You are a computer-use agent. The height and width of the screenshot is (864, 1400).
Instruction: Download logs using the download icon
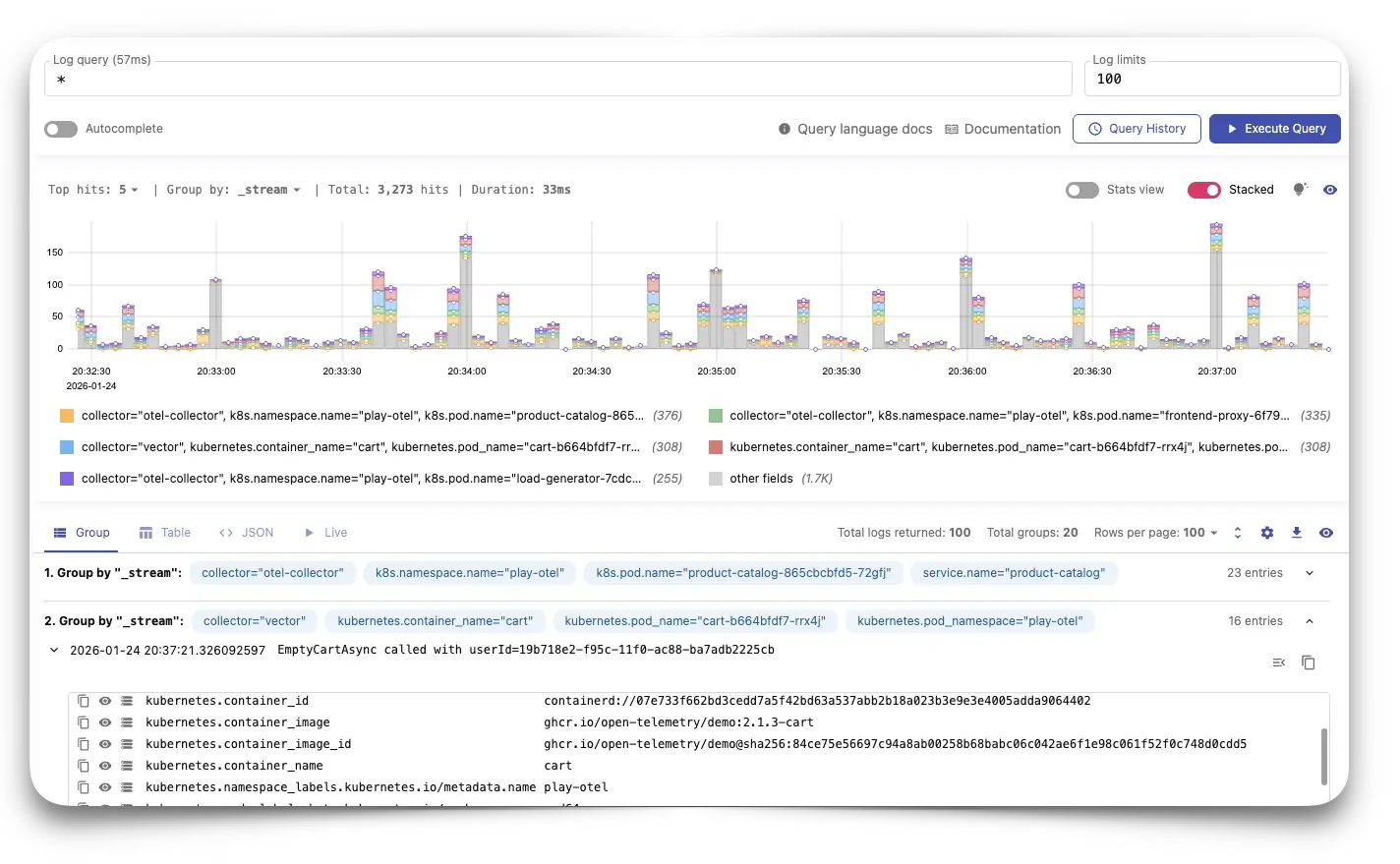pos(1297,533)
